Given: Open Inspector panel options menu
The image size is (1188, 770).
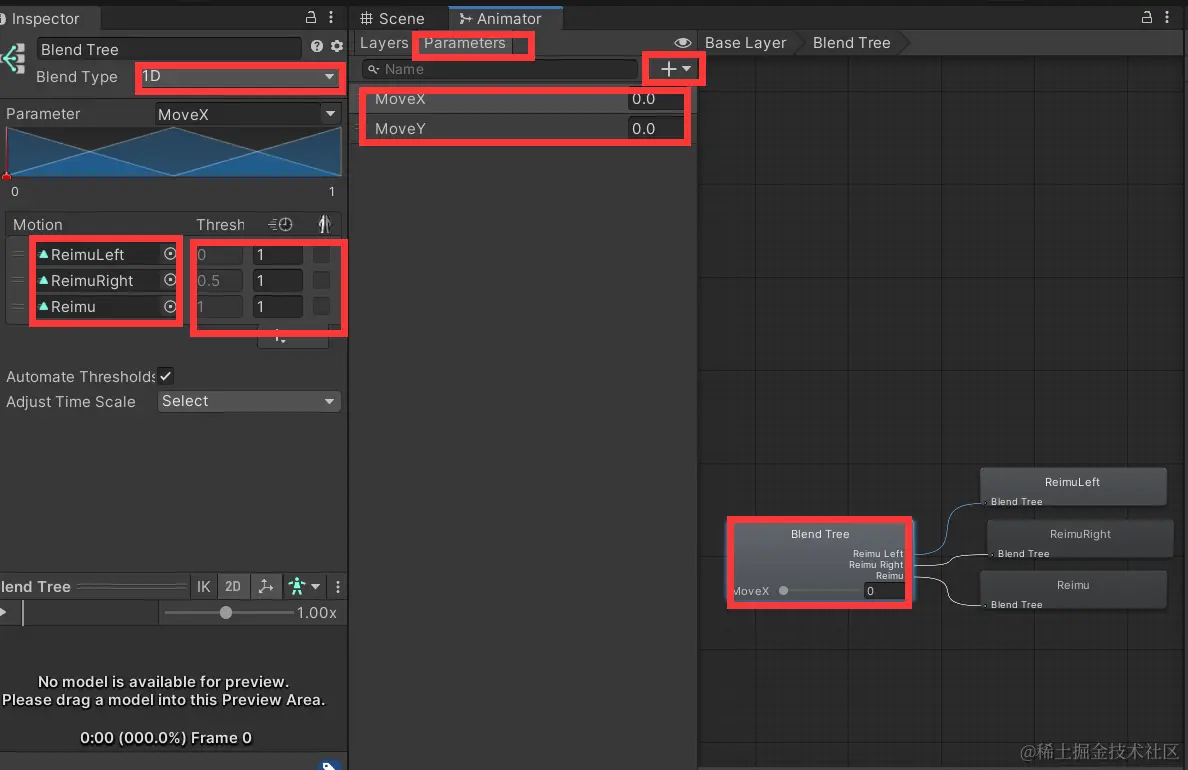Looking at the screenshot, I should point(331,17).
